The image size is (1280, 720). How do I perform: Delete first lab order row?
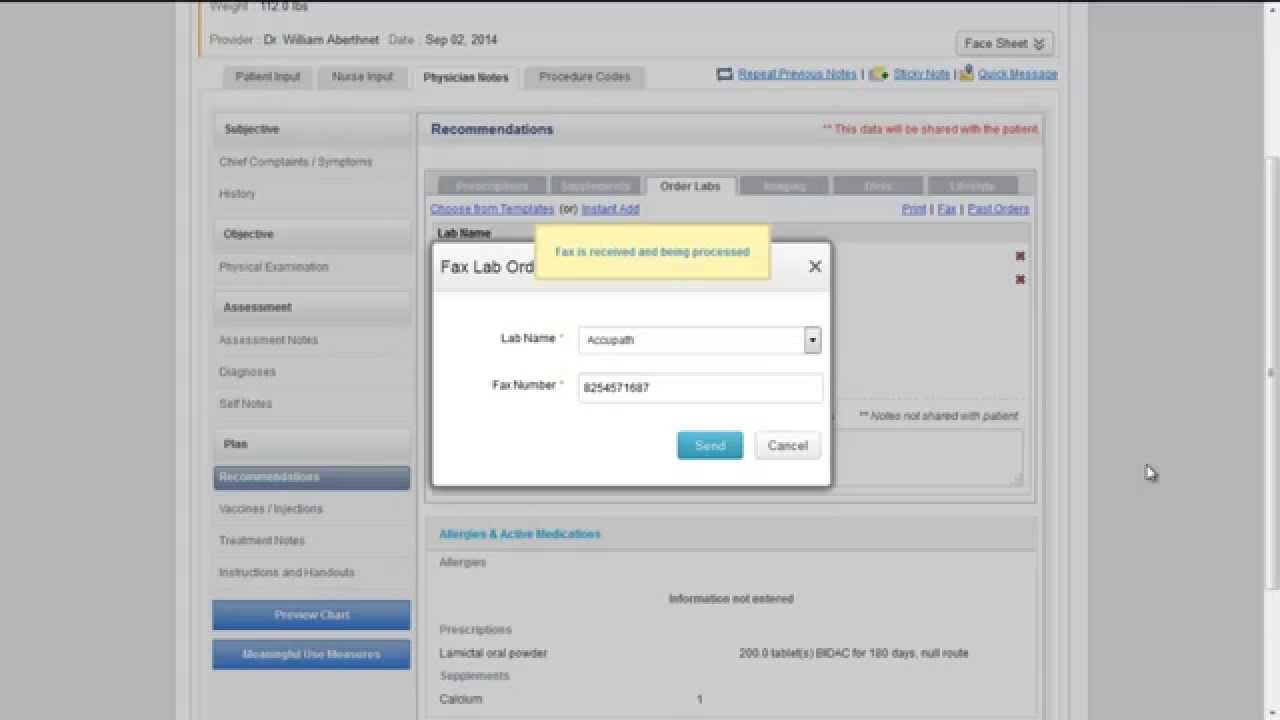coord(1020,256)
